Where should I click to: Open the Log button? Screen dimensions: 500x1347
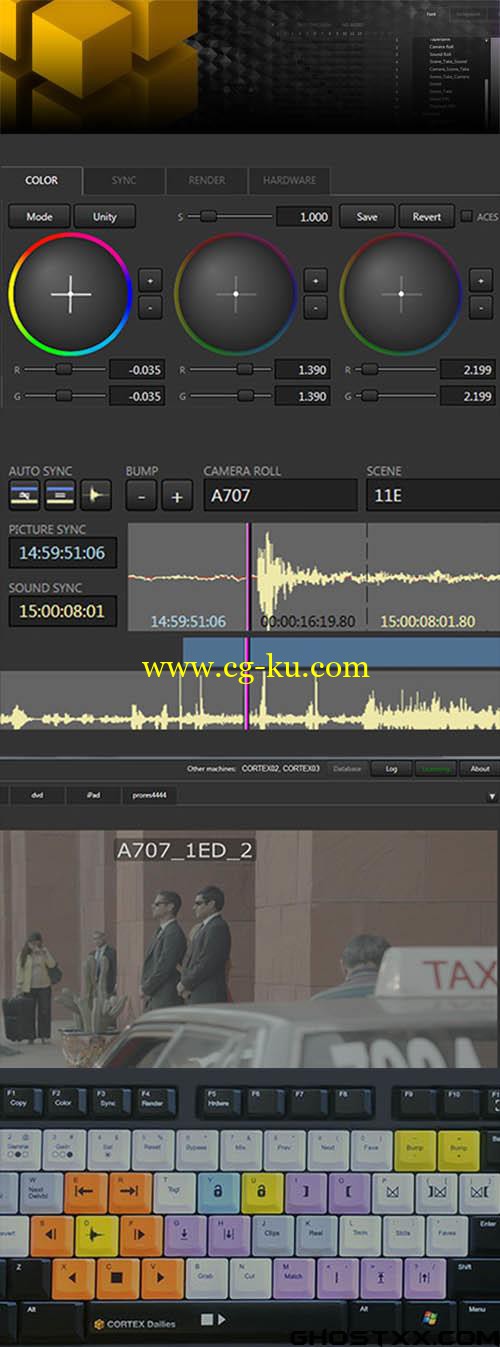[392, 769]
